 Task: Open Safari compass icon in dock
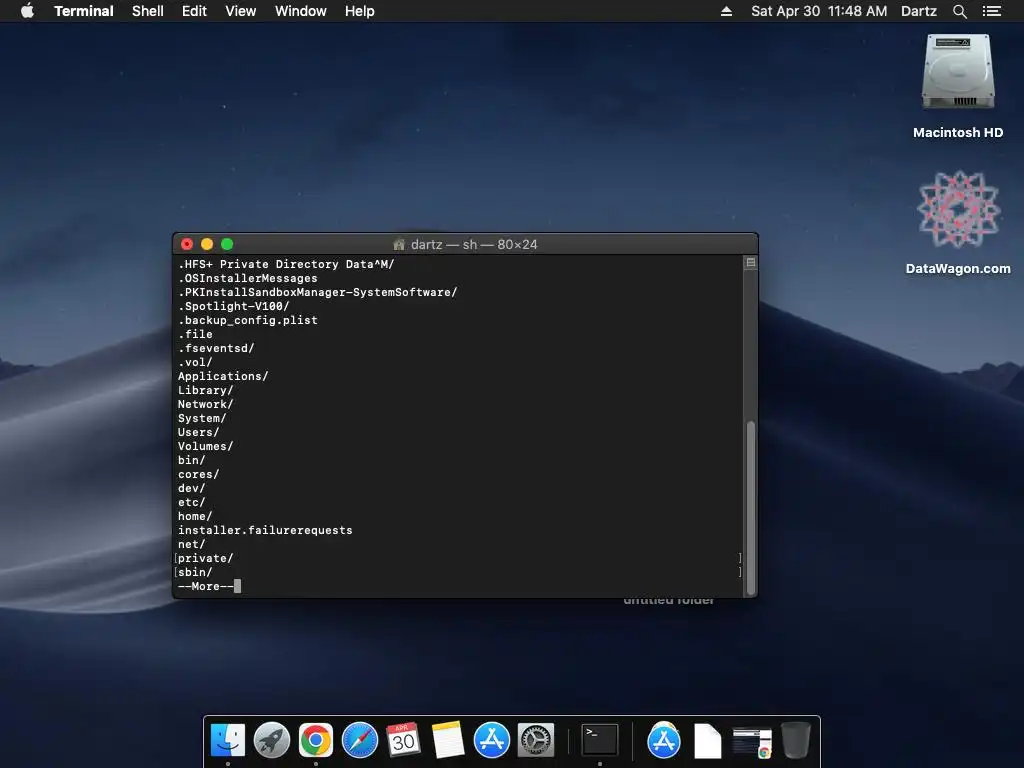click(x=360, y=741)
